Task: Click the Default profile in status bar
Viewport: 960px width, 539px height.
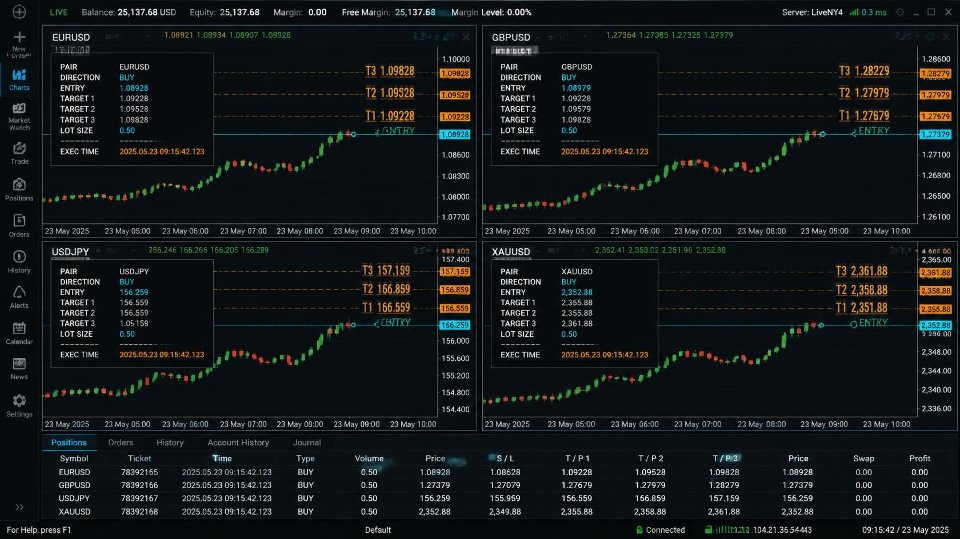Action: tap(378, 530)
